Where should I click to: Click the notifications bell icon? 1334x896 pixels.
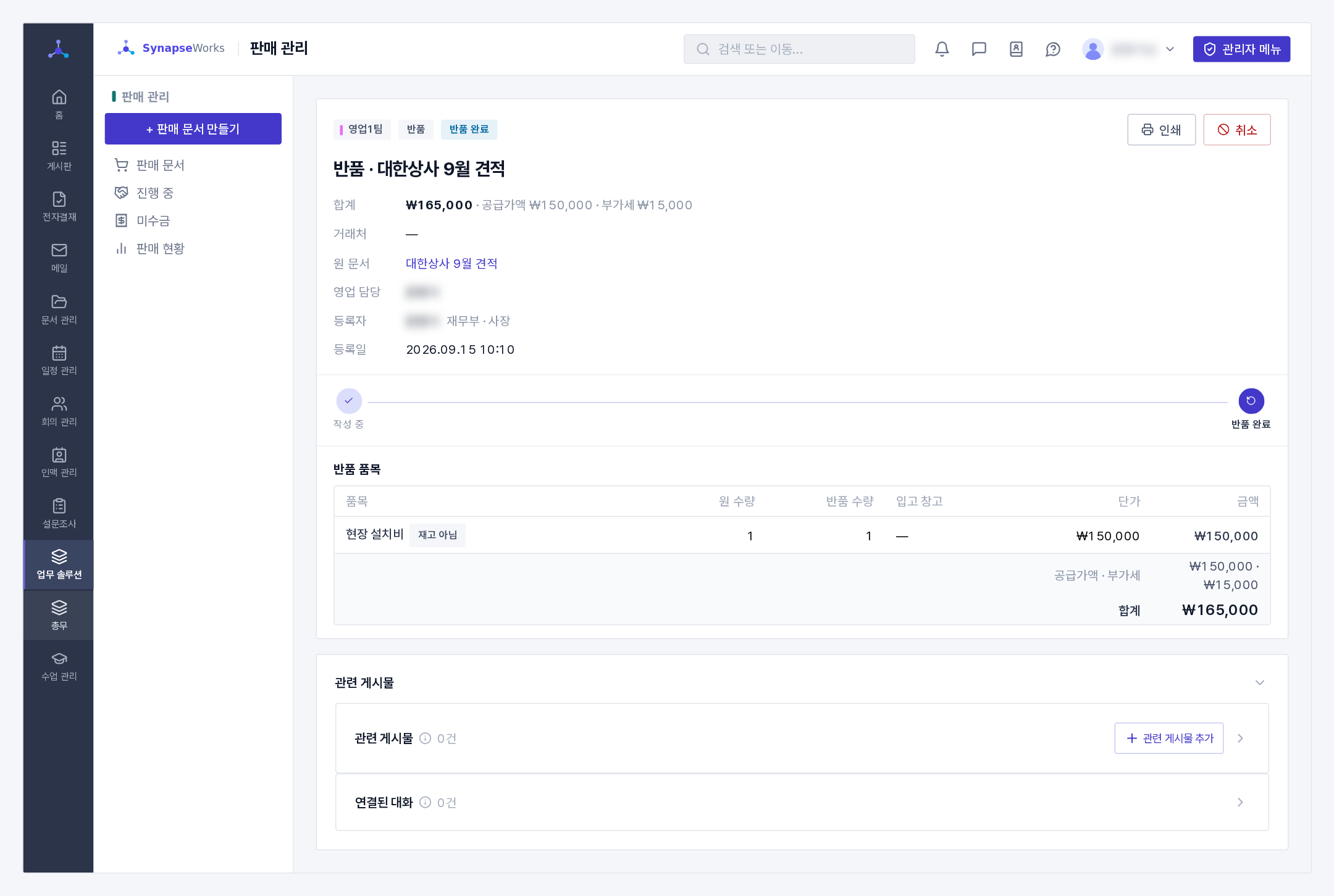[942, 49]
